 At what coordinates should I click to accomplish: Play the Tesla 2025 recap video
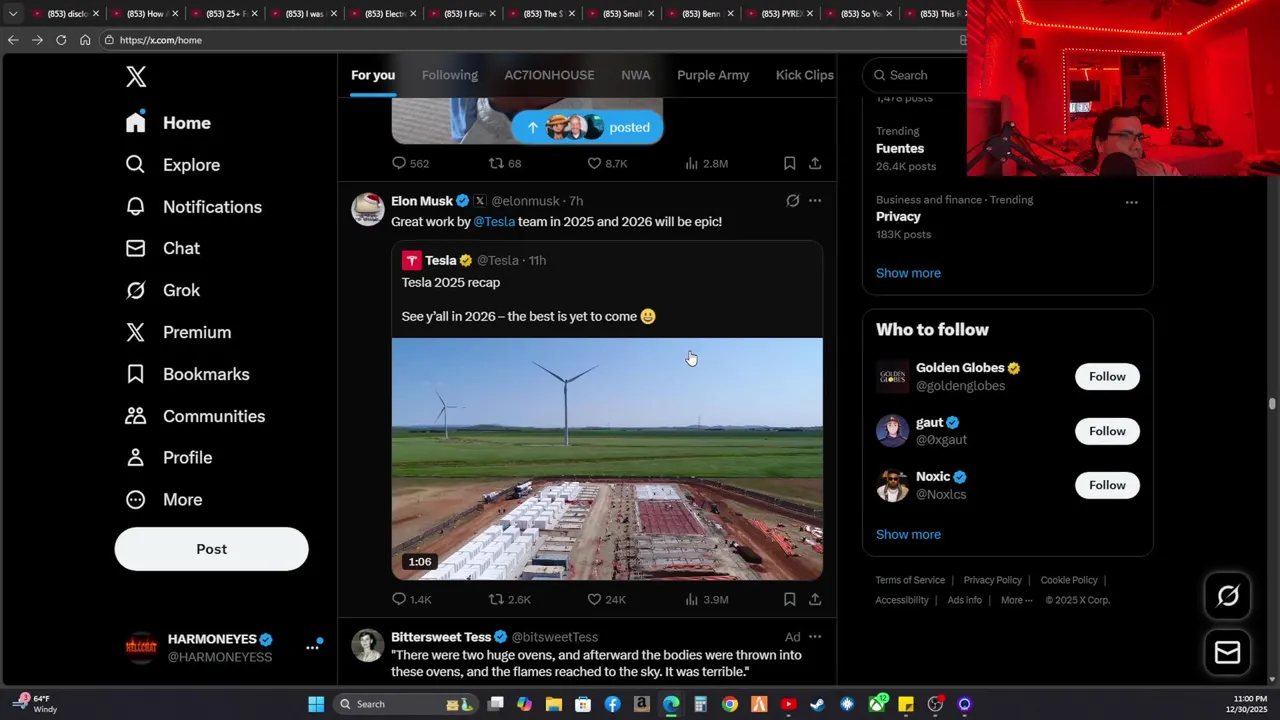[x=607, y=459]
